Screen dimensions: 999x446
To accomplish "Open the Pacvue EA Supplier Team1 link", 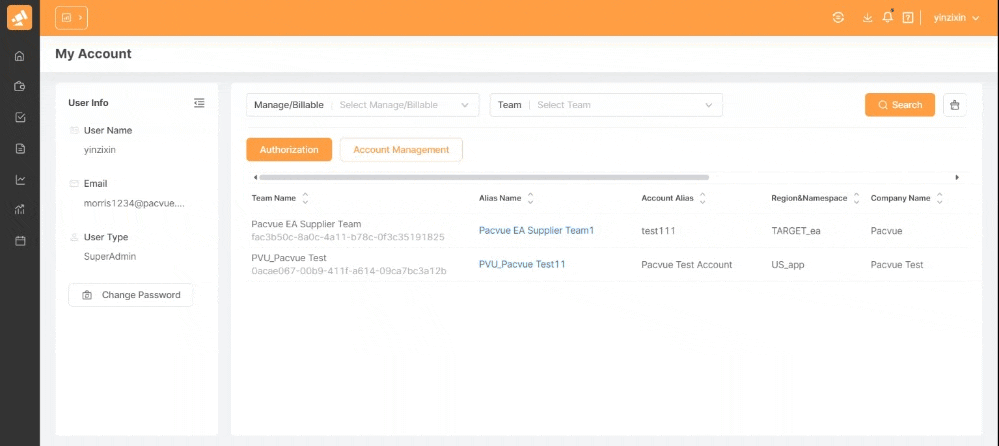I will click(536, 231).
